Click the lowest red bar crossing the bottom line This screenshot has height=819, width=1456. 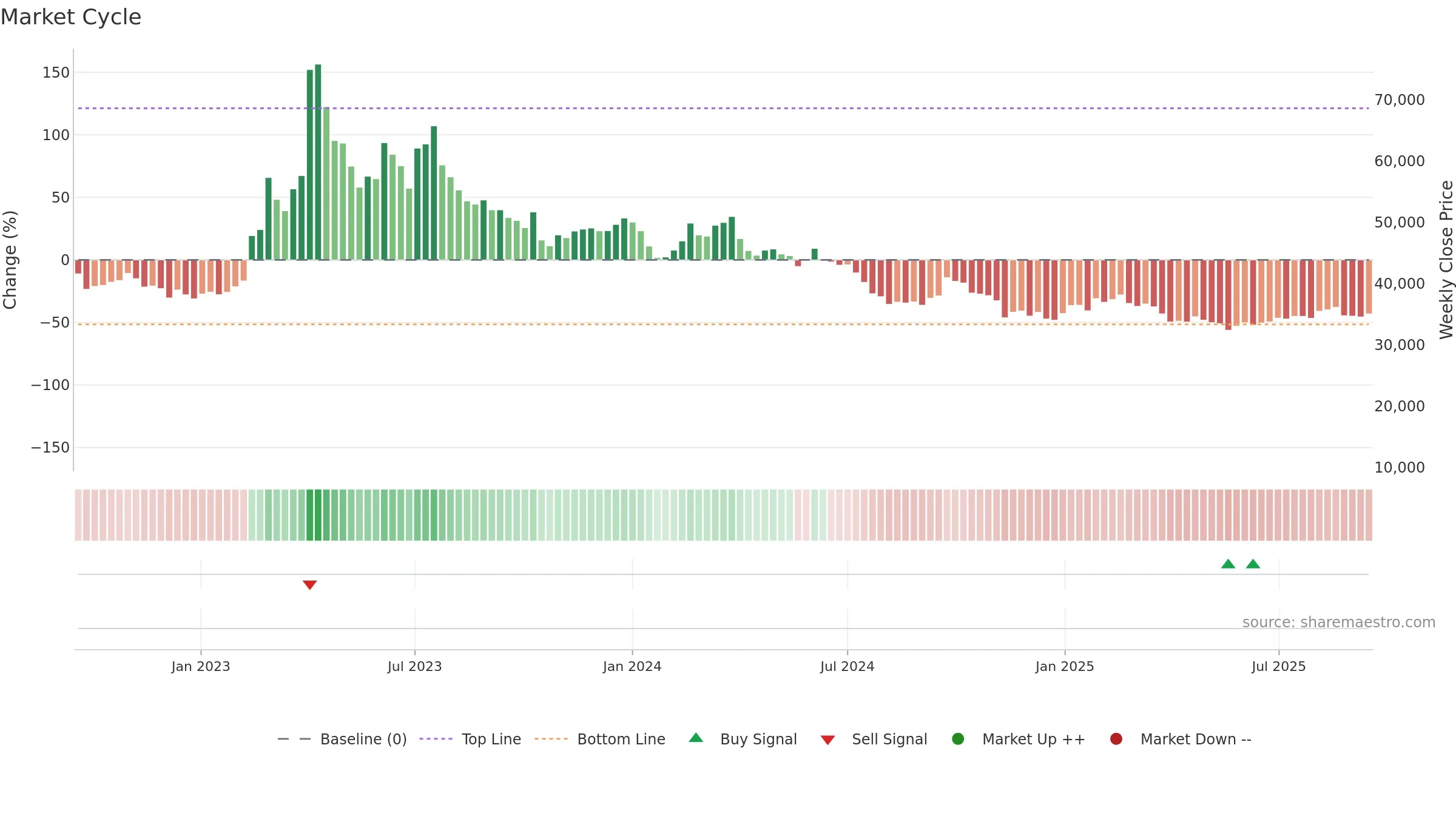point(1228,295)
